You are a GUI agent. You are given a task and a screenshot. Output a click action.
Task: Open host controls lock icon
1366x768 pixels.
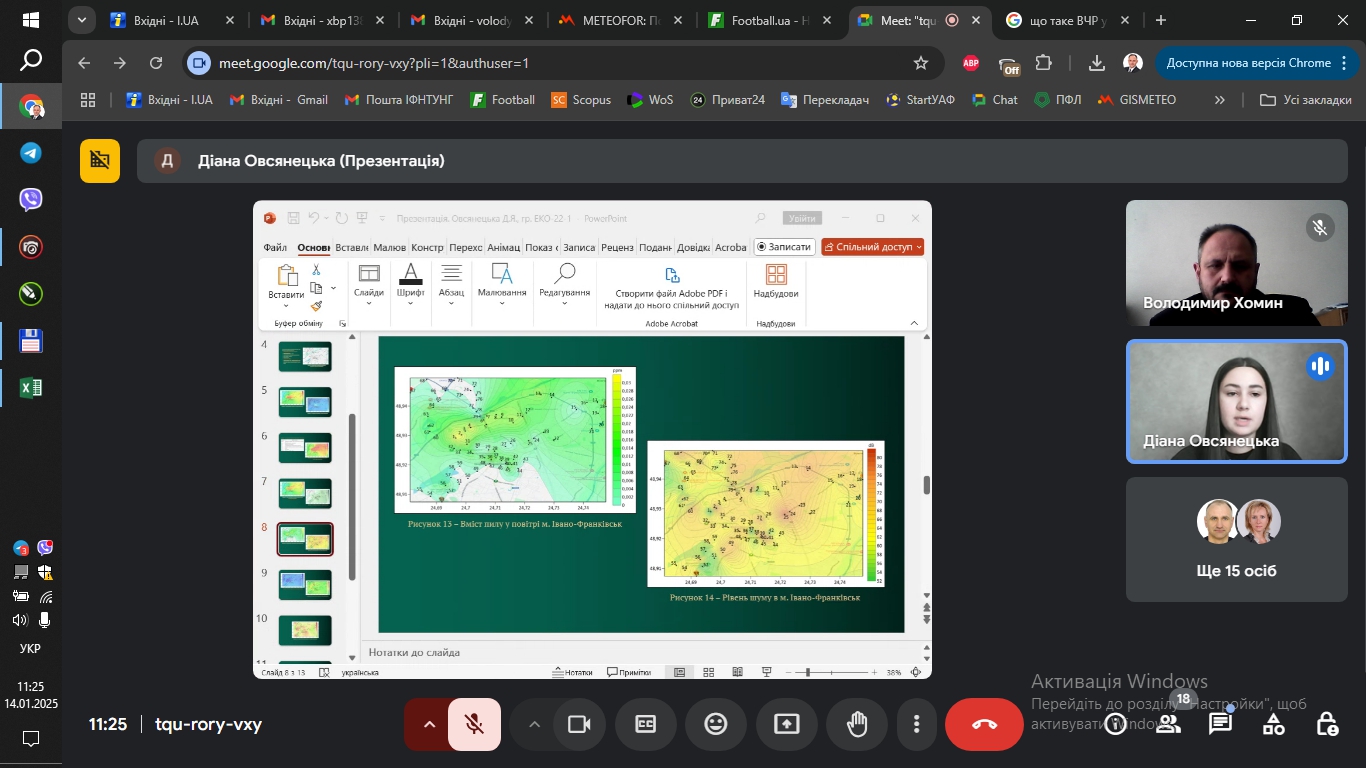coord(1326,724)
